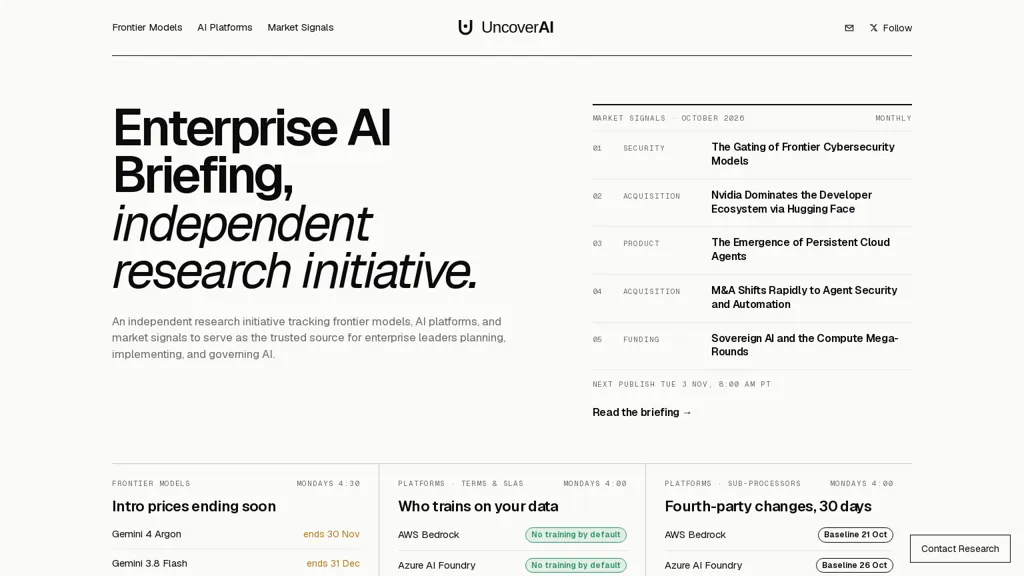Open the Market Signals nav item
The image size is (1024, 576).
point(300,27)
